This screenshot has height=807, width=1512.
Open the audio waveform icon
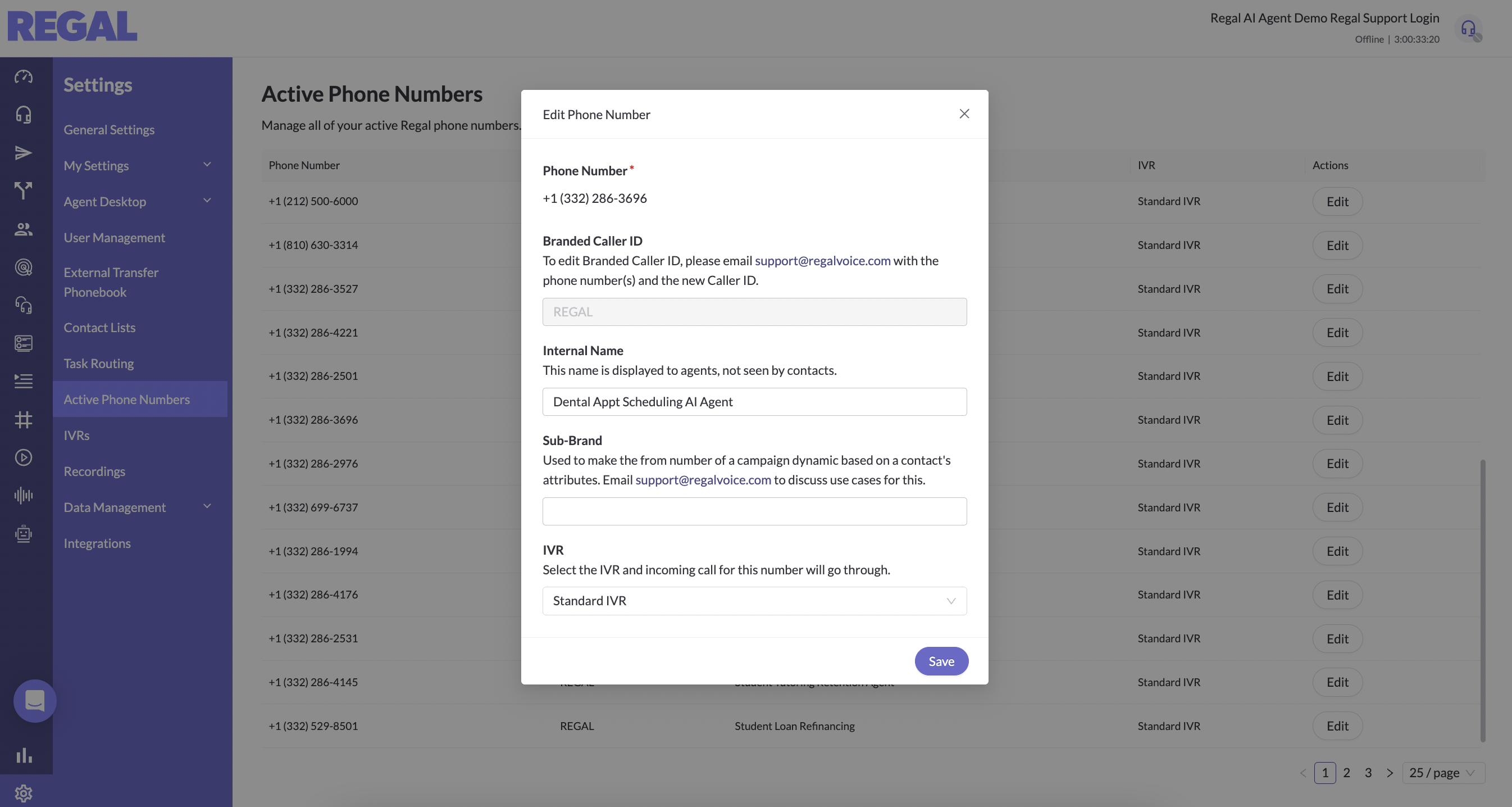coord(24,496)
